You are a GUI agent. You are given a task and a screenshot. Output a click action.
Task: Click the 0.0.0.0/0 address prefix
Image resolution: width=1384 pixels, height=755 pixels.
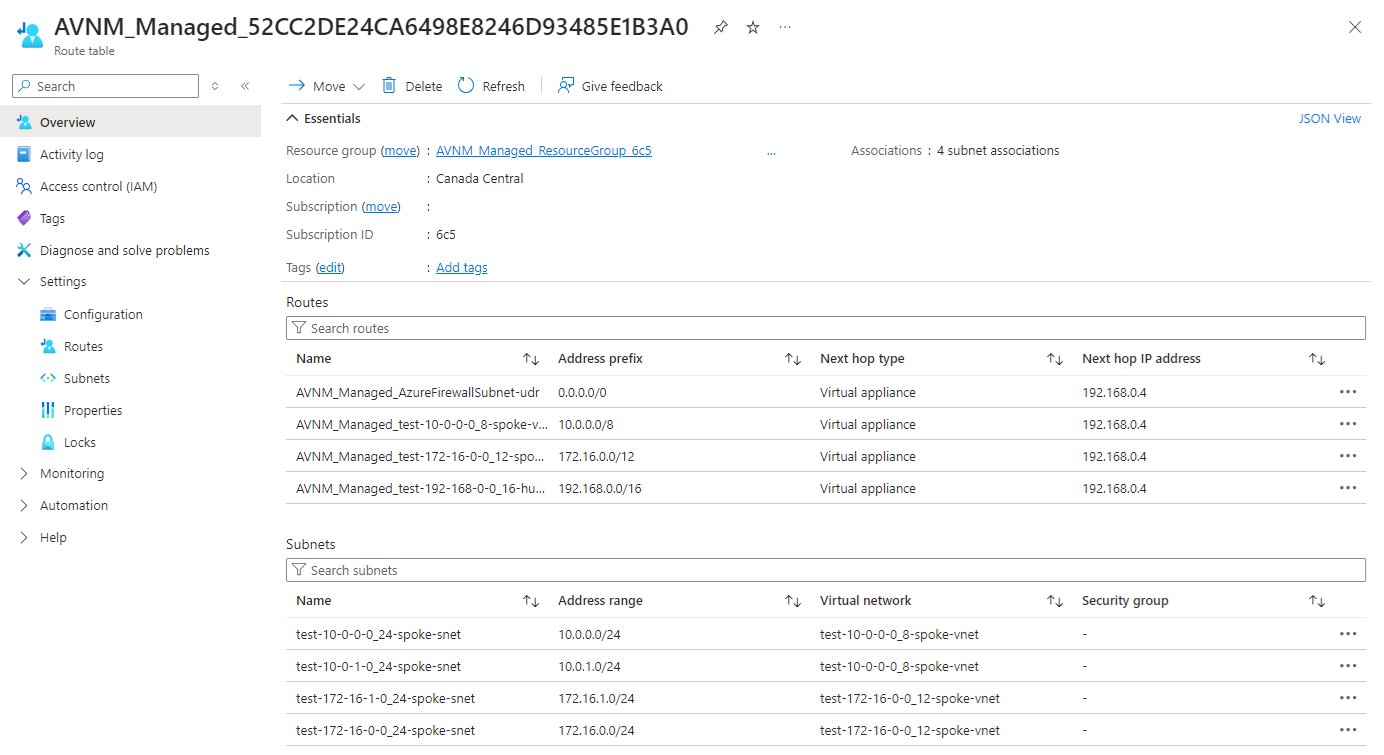click(582, 392)
